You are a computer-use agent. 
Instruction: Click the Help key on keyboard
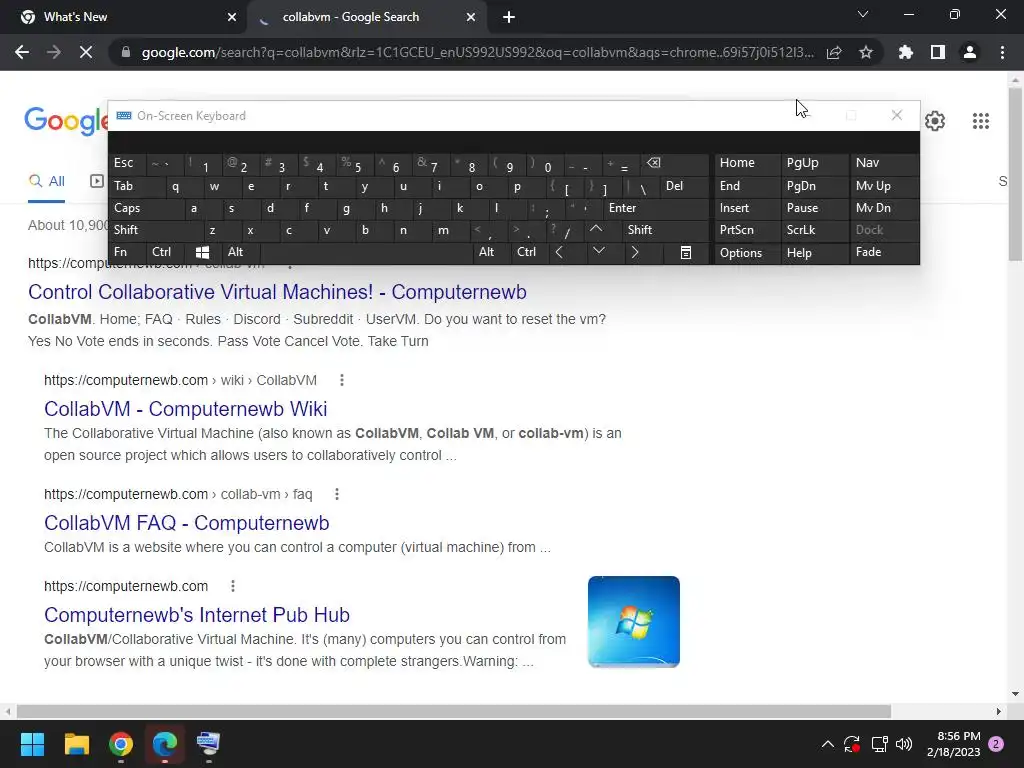[814, 252]
